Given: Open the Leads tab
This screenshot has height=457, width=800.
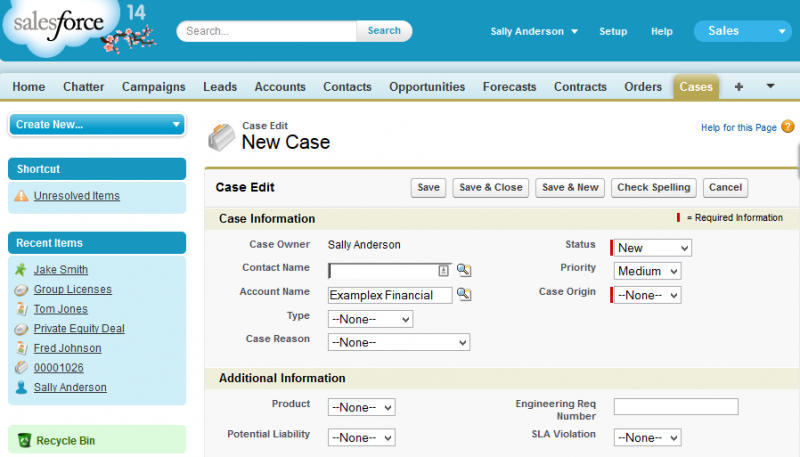Looking at the screenshot, I should pos(220,87).
